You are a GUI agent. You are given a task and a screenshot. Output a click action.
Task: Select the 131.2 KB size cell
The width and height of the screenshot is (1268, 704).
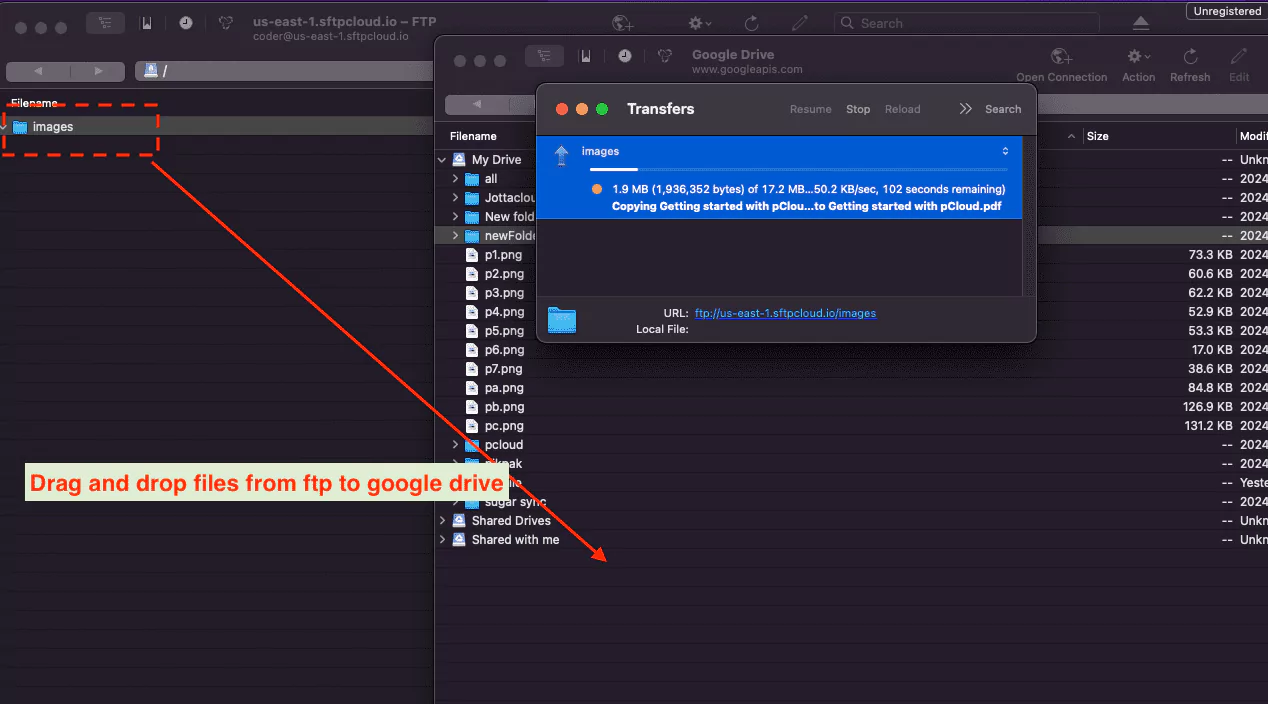(1207, 426)
